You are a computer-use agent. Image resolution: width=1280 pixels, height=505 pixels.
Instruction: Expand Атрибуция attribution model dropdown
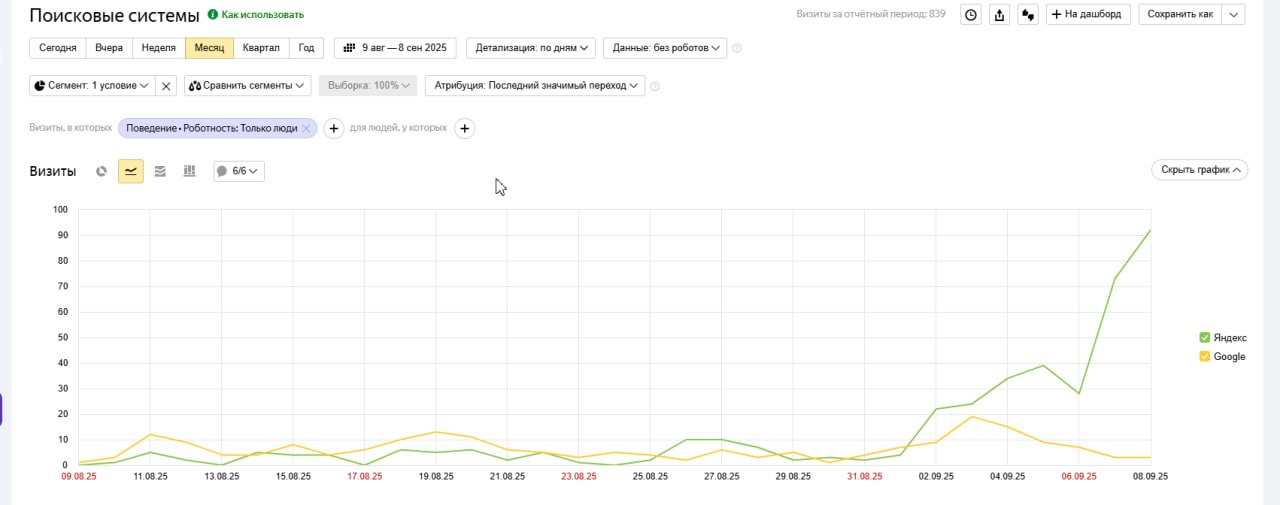pyautogui.click(x=535, y=86)
